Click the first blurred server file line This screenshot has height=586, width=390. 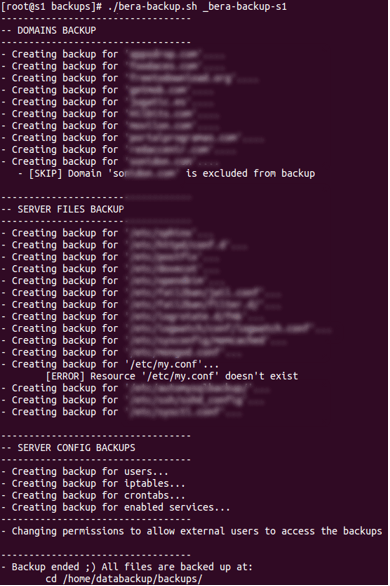pyautogui.click(x=107, y=233)
